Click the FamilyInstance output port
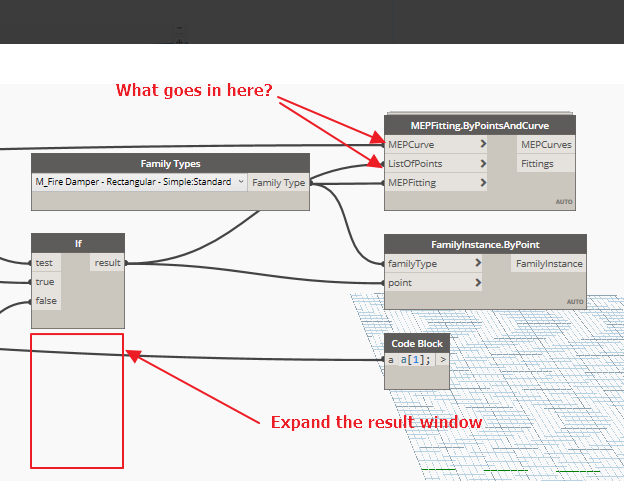The height and width of the screenshot is (498, 624). (x=549, y=264)
